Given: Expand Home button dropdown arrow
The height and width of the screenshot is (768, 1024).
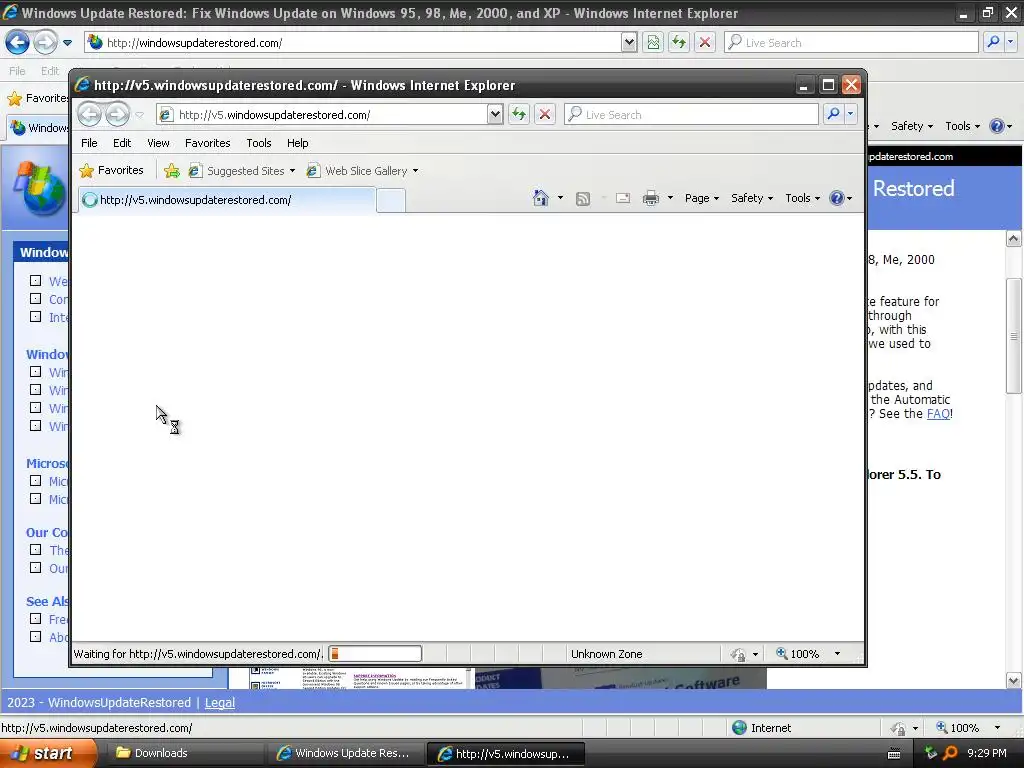Looking at the screenshot, I should (560, 198).
